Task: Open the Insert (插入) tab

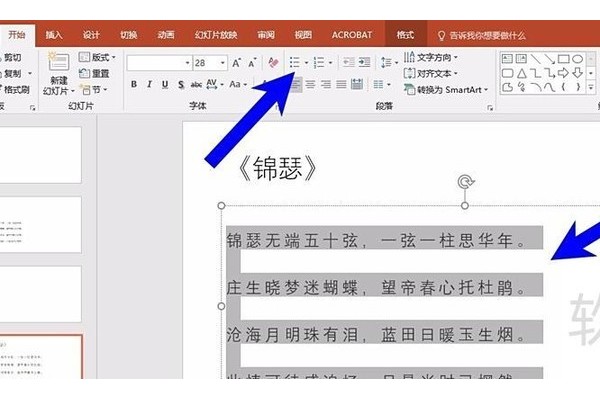Action: tap(54, 35)
